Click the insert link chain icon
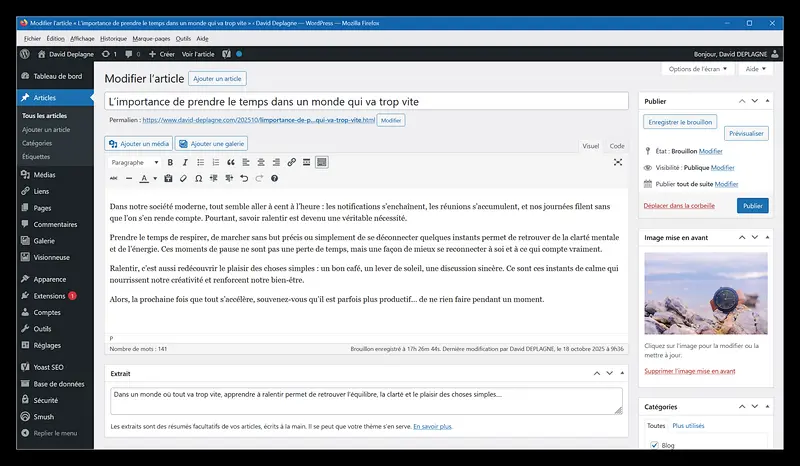Screen dimensions: 800x466 [291, 162]
